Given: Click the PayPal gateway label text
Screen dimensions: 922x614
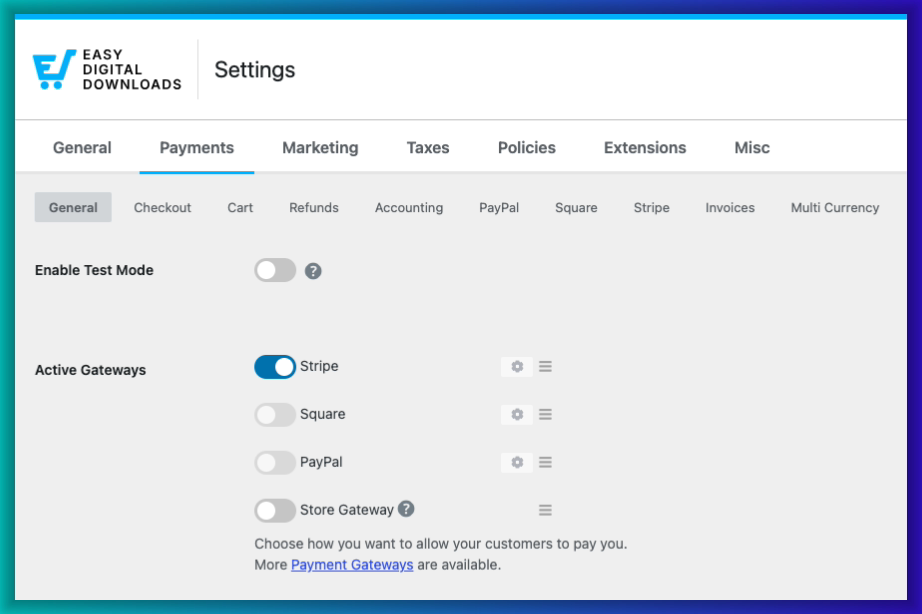Looking at the screenshot, I should click(x=321, y=462).
